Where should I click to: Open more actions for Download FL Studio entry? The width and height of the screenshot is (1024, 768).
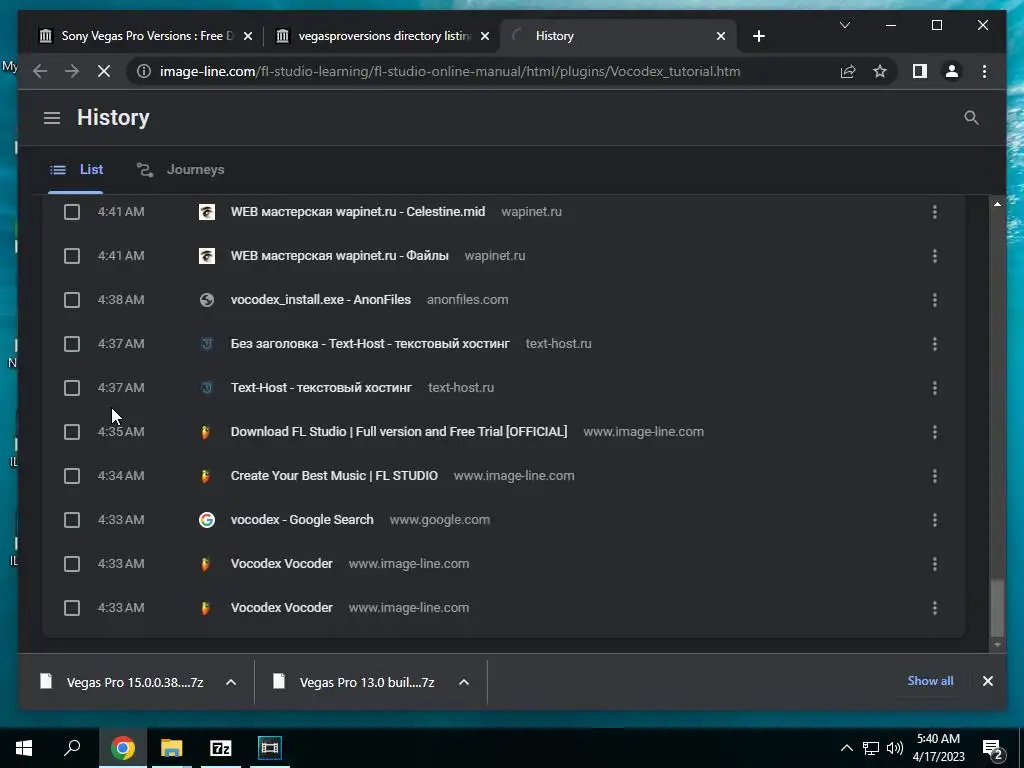coord(935,432)
